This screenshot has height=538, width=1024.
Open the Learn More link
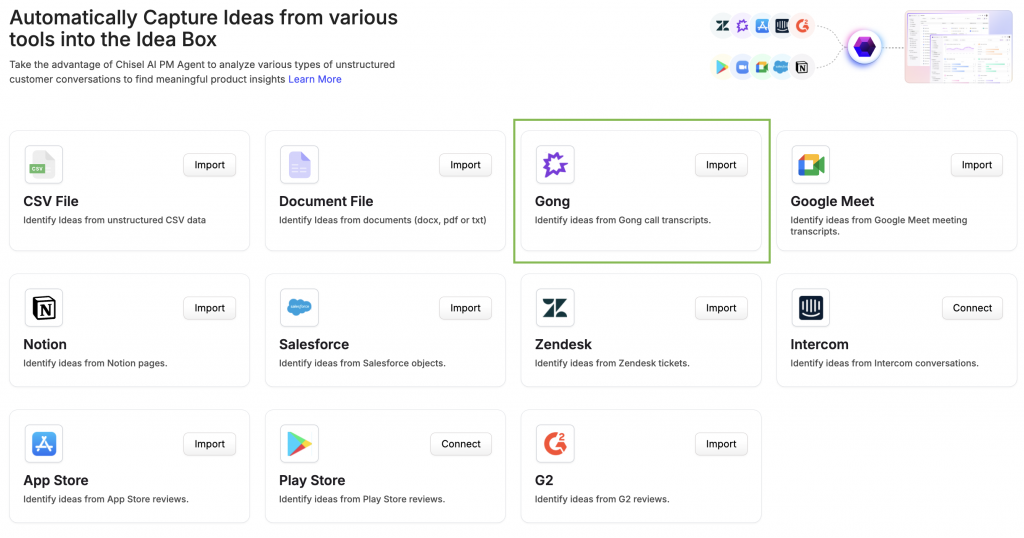pyautogui.click(x=315, y=79)
